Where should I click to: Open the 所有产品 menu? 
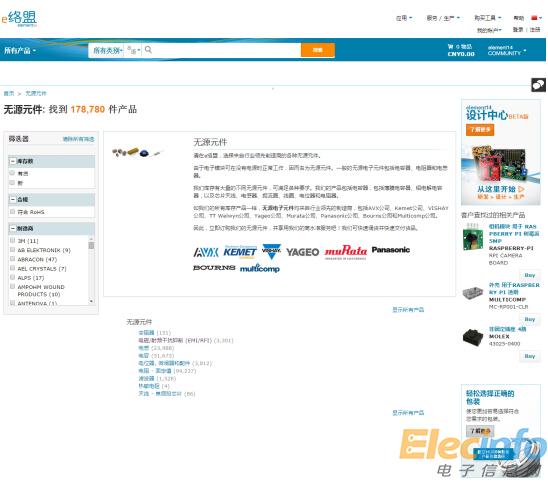pos(20,50)
